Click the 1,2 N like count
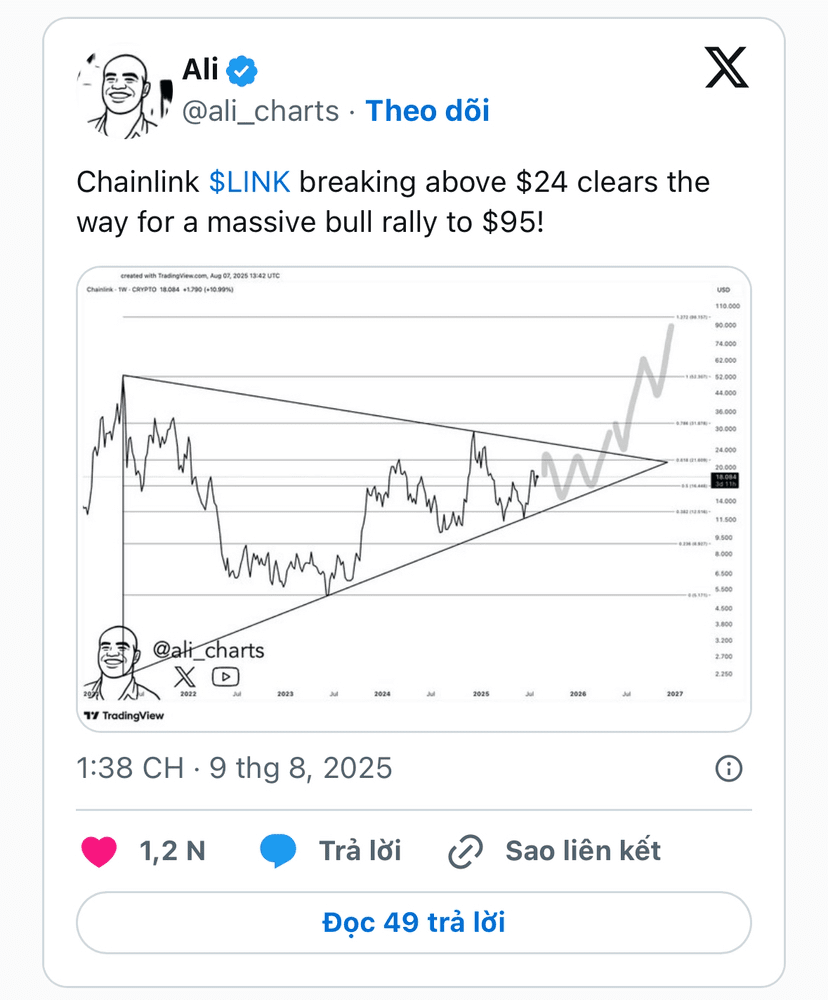The height and width of the screenshot is (1000, 828). tap(172, 851)
